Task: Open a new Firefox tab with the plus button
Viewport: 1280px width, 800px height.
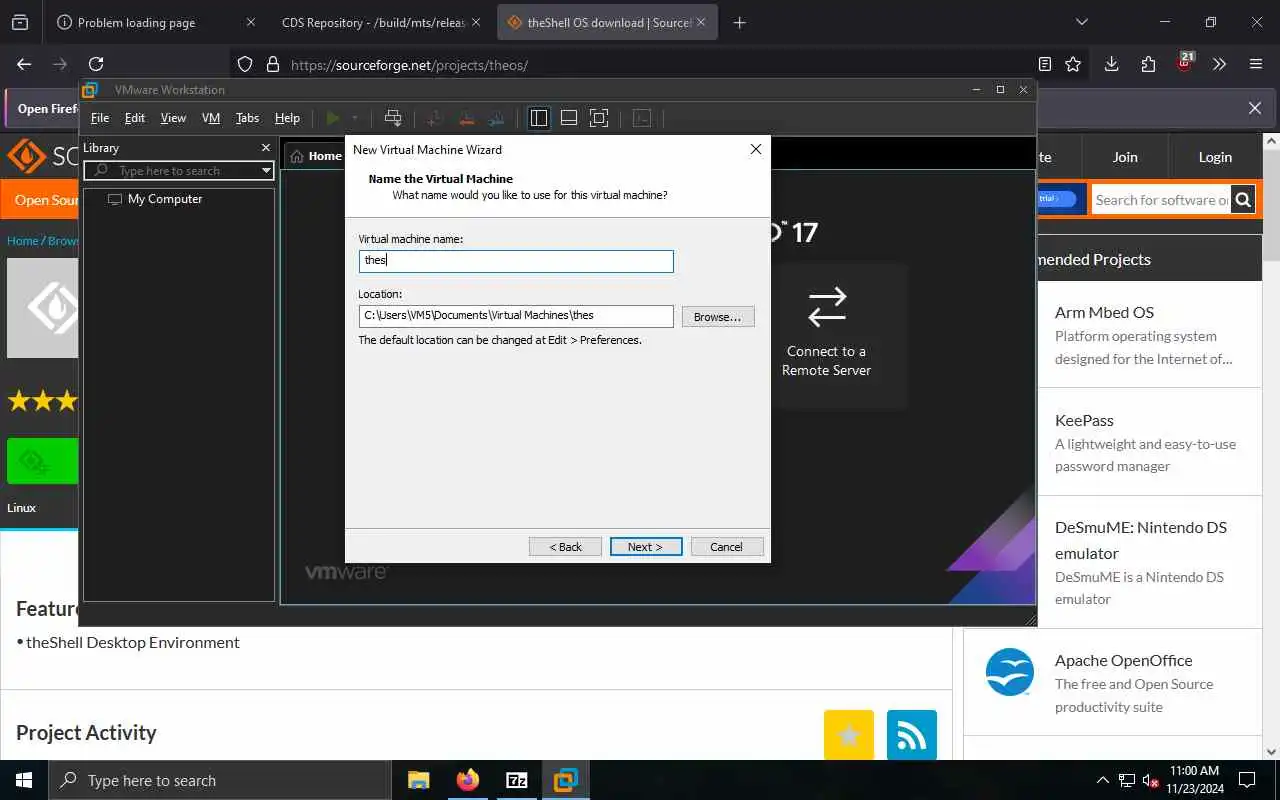Action: point(739,22)
